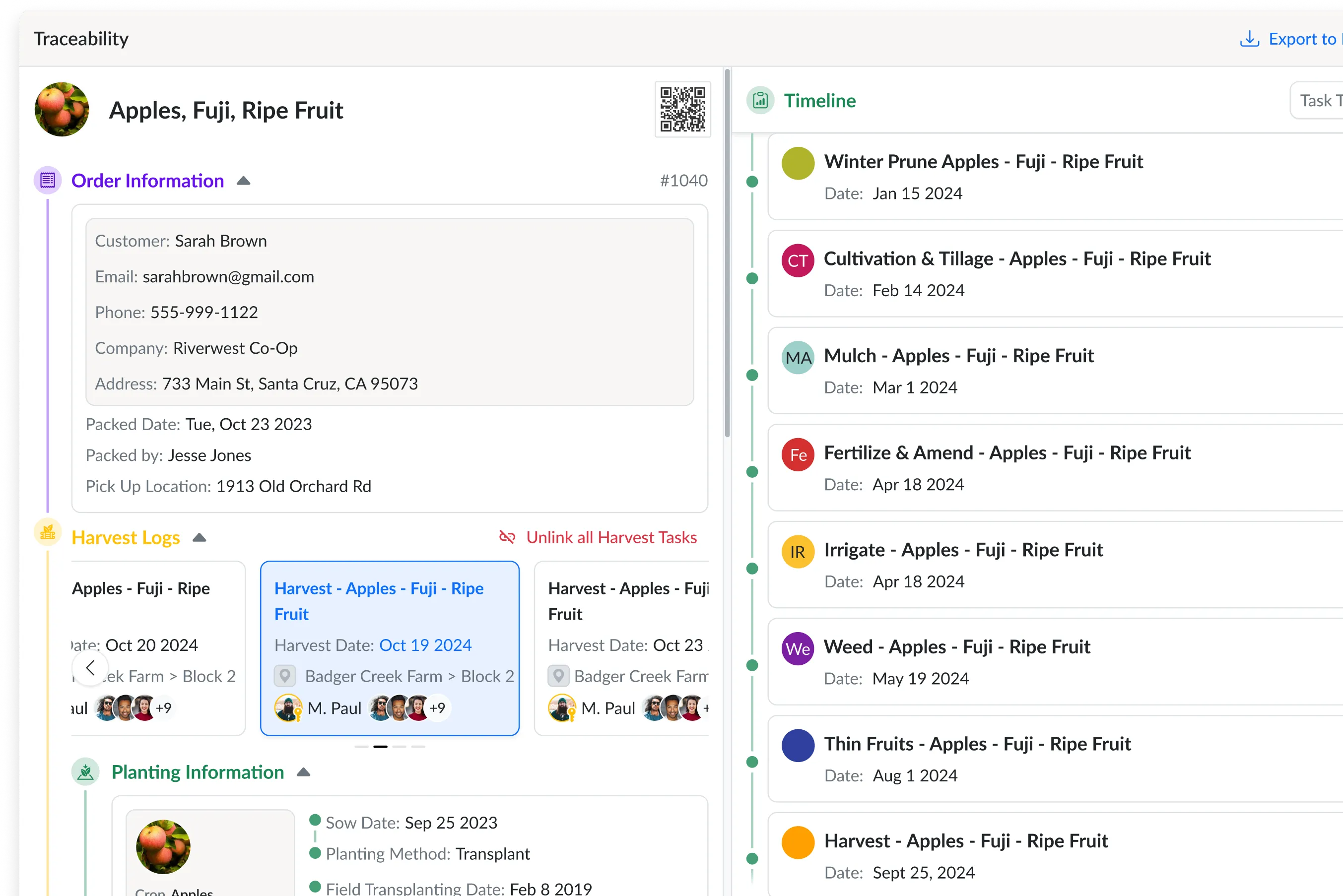Collapse the Harvest Logs section
The width and height of the screenshot is (1343, 896).
point(199,538)
